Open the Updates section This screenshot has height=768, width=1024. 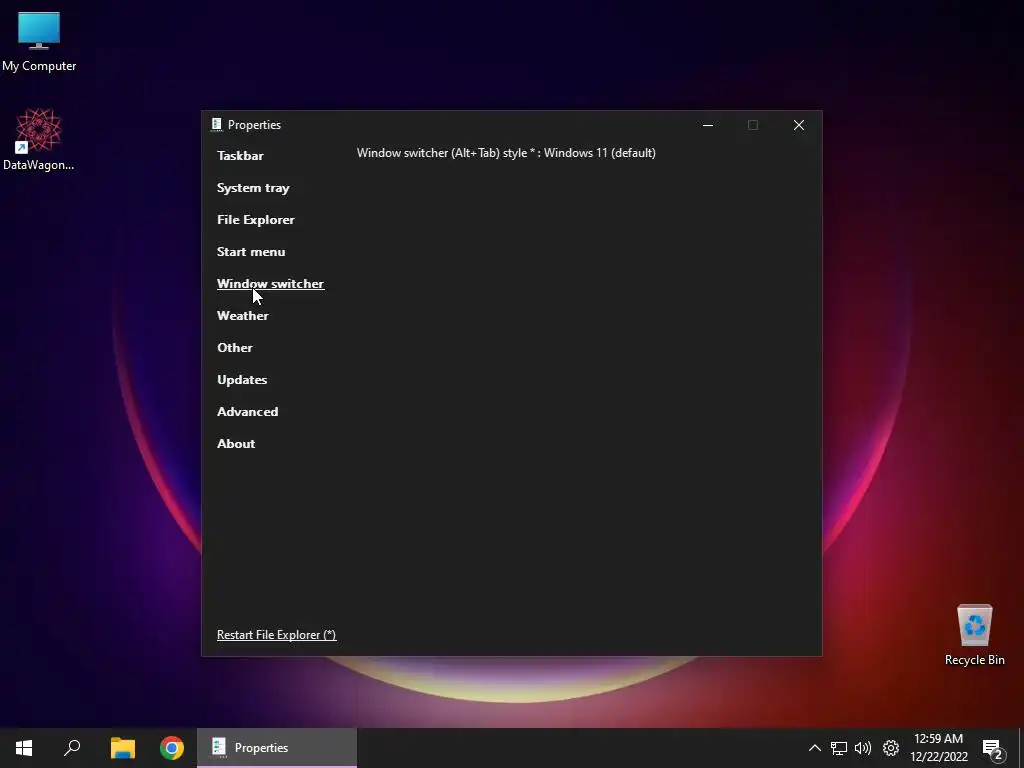242,379
